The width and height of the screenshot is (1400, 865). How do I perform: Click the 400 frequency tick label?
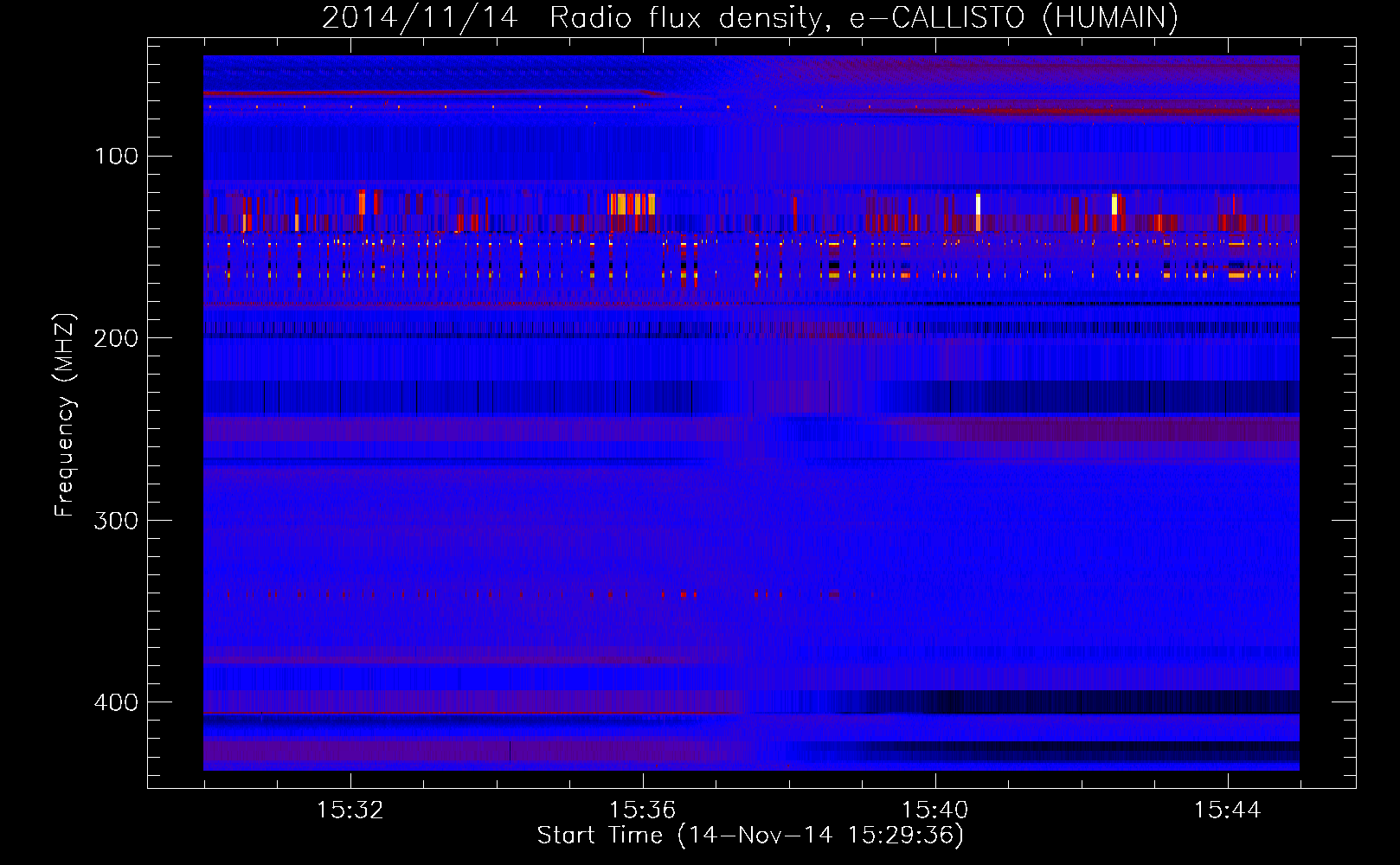click(x=117, y=702)
